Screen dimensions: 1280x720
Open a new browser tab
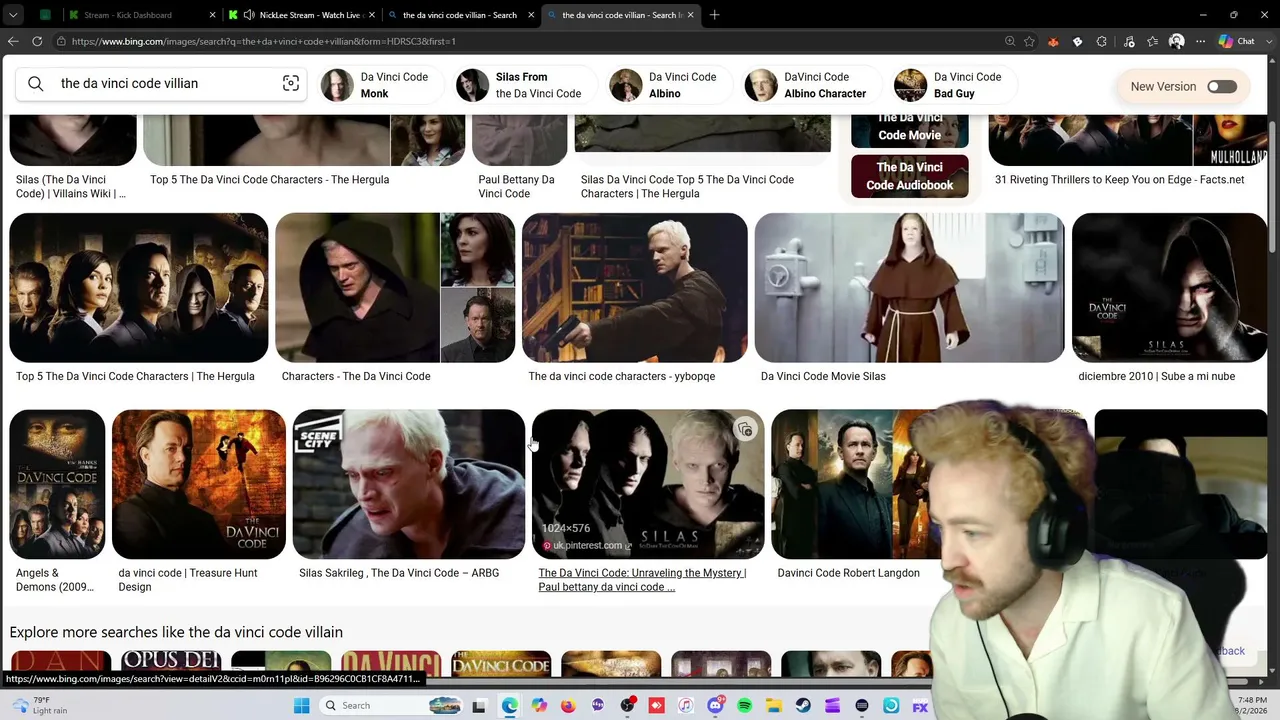(x=716, y=15)
